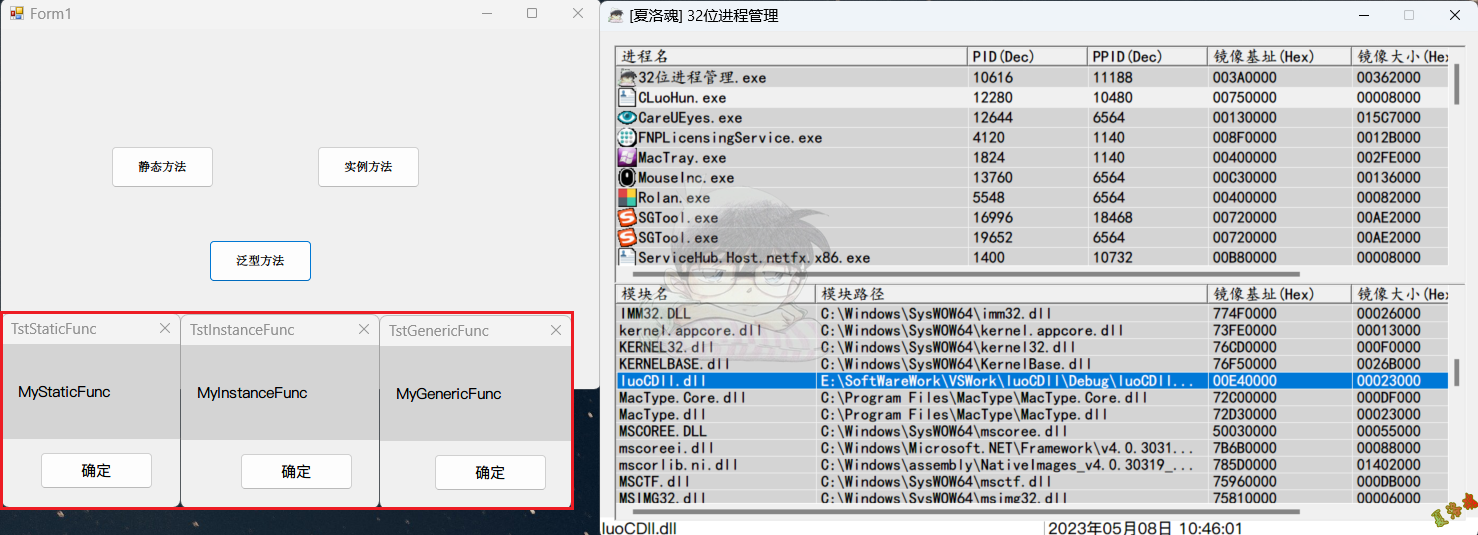Minimize the 32位进程管理 window

point(1362,15)
